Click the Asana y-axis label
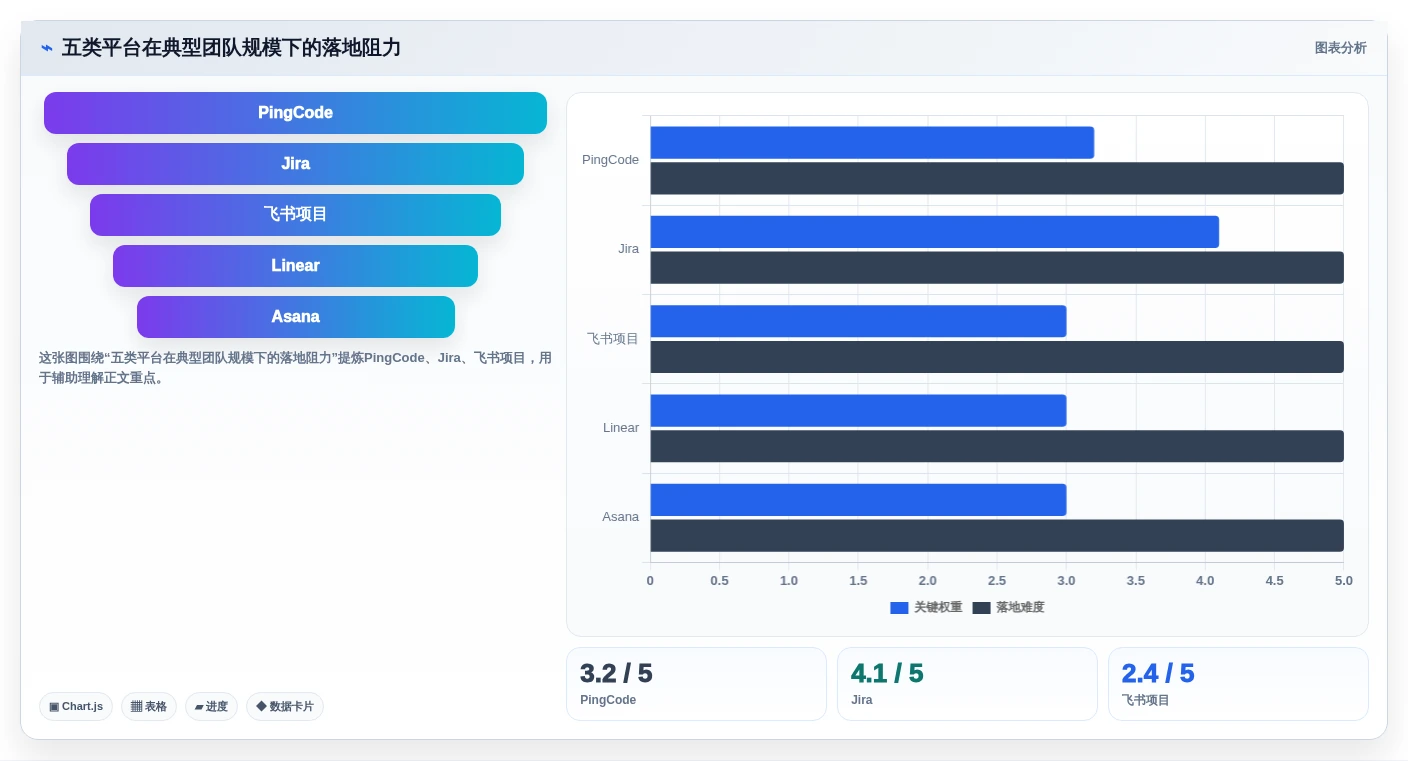 click(620, 517)
